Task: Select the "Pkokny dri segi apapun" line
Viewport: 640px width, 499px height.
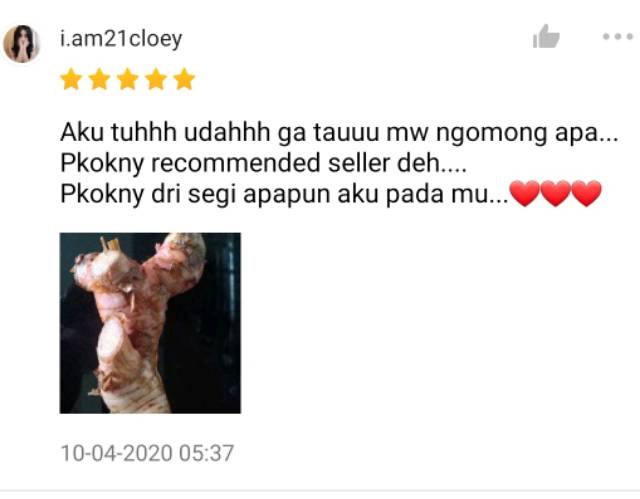Action: point(331,194)
